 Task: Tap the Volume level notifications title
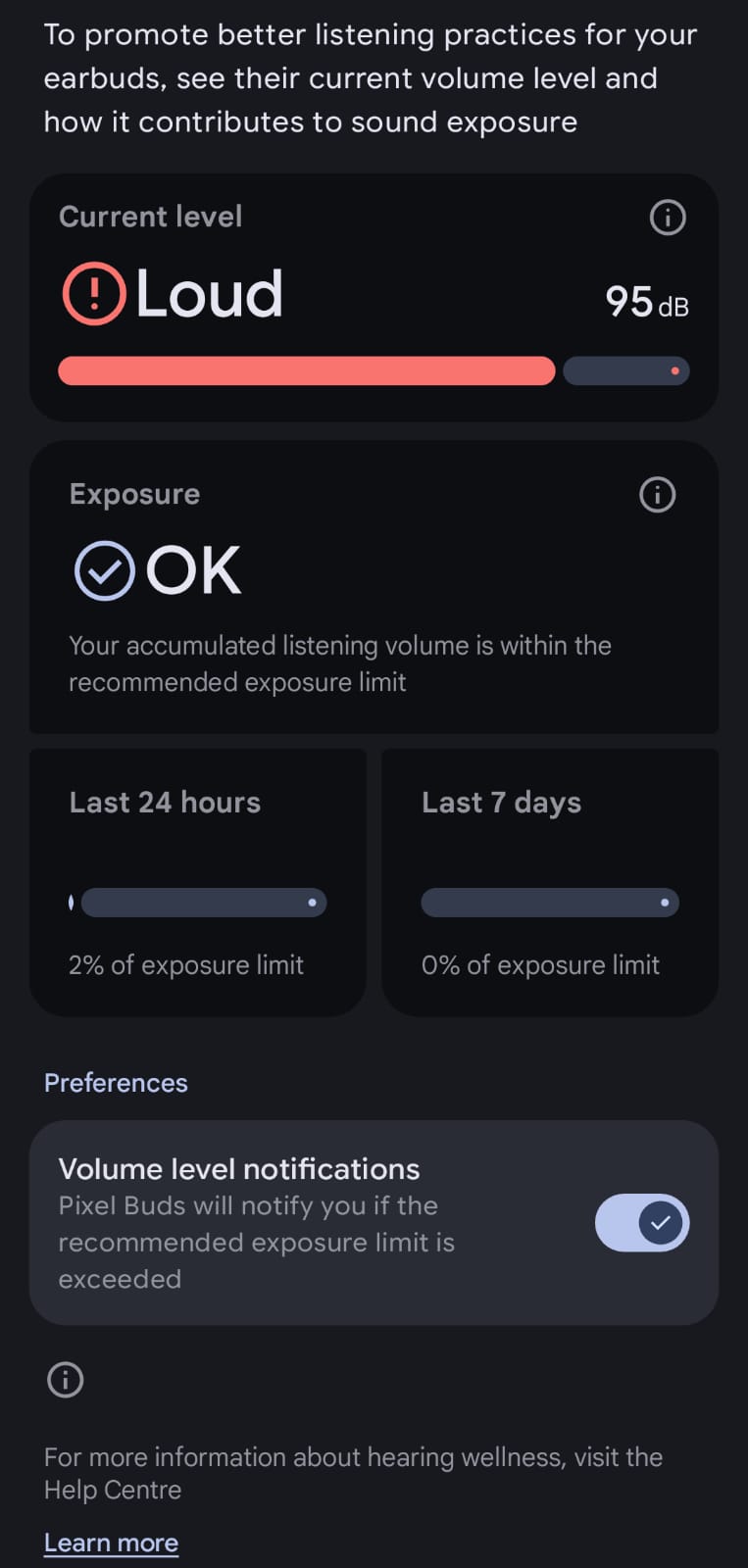pos(238,1169)
